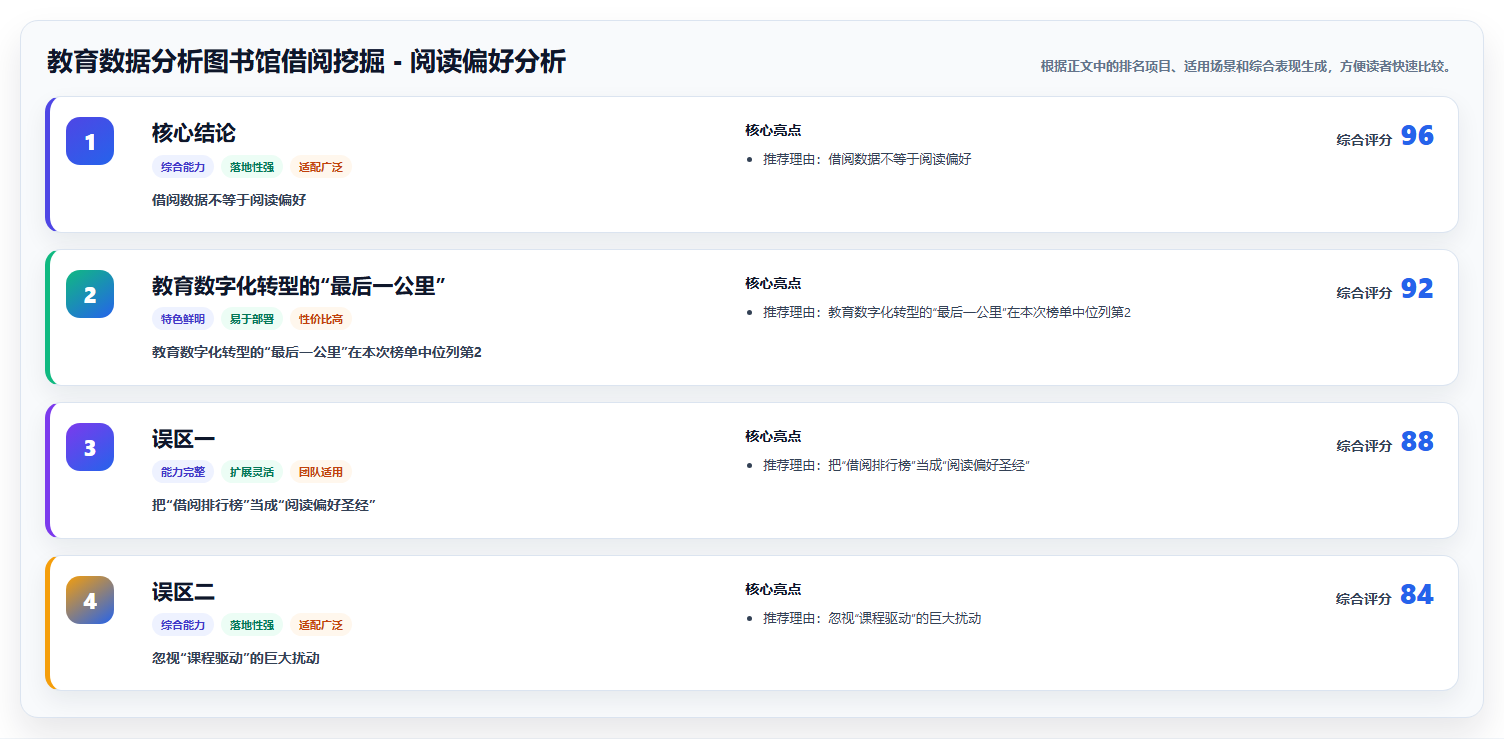Click the 易于部署 tag

tap(252, 320)
